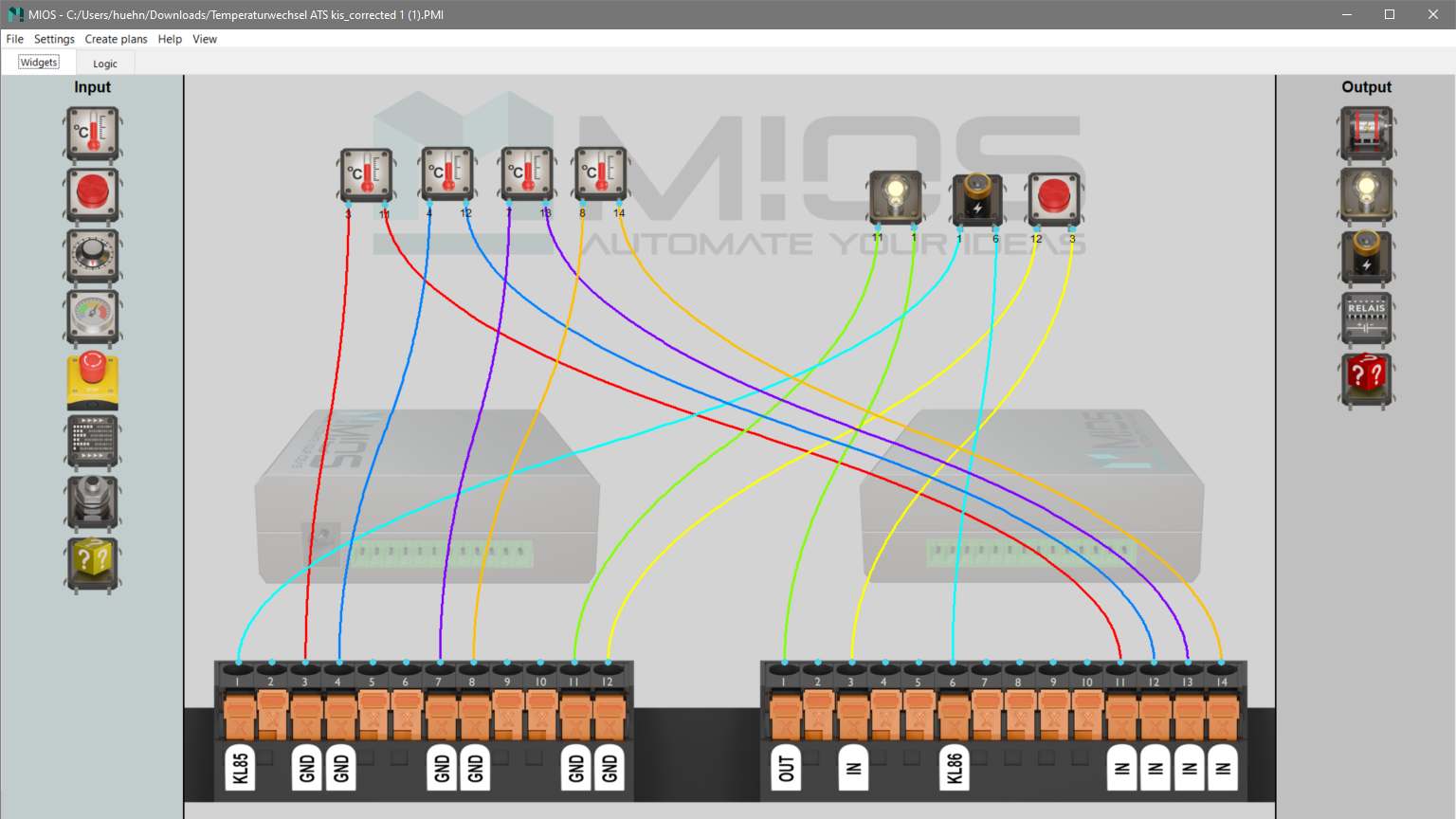The width and height of the screenshot is (1456, 819).
Task: Open the Help menu
Action: pyautogui.click(x=170, y=39)
